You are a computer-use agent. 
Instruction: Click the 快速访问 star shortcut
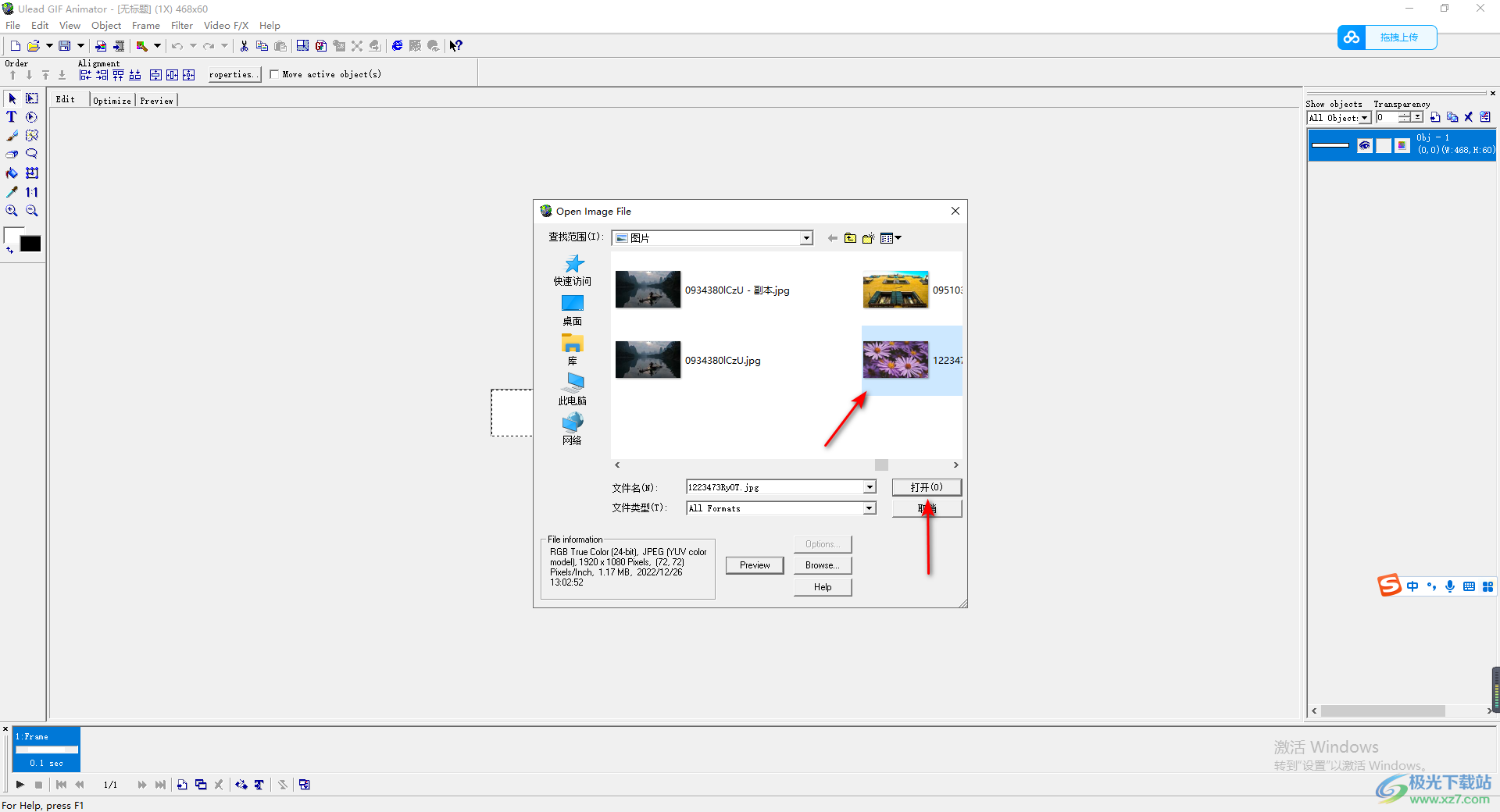572,270
